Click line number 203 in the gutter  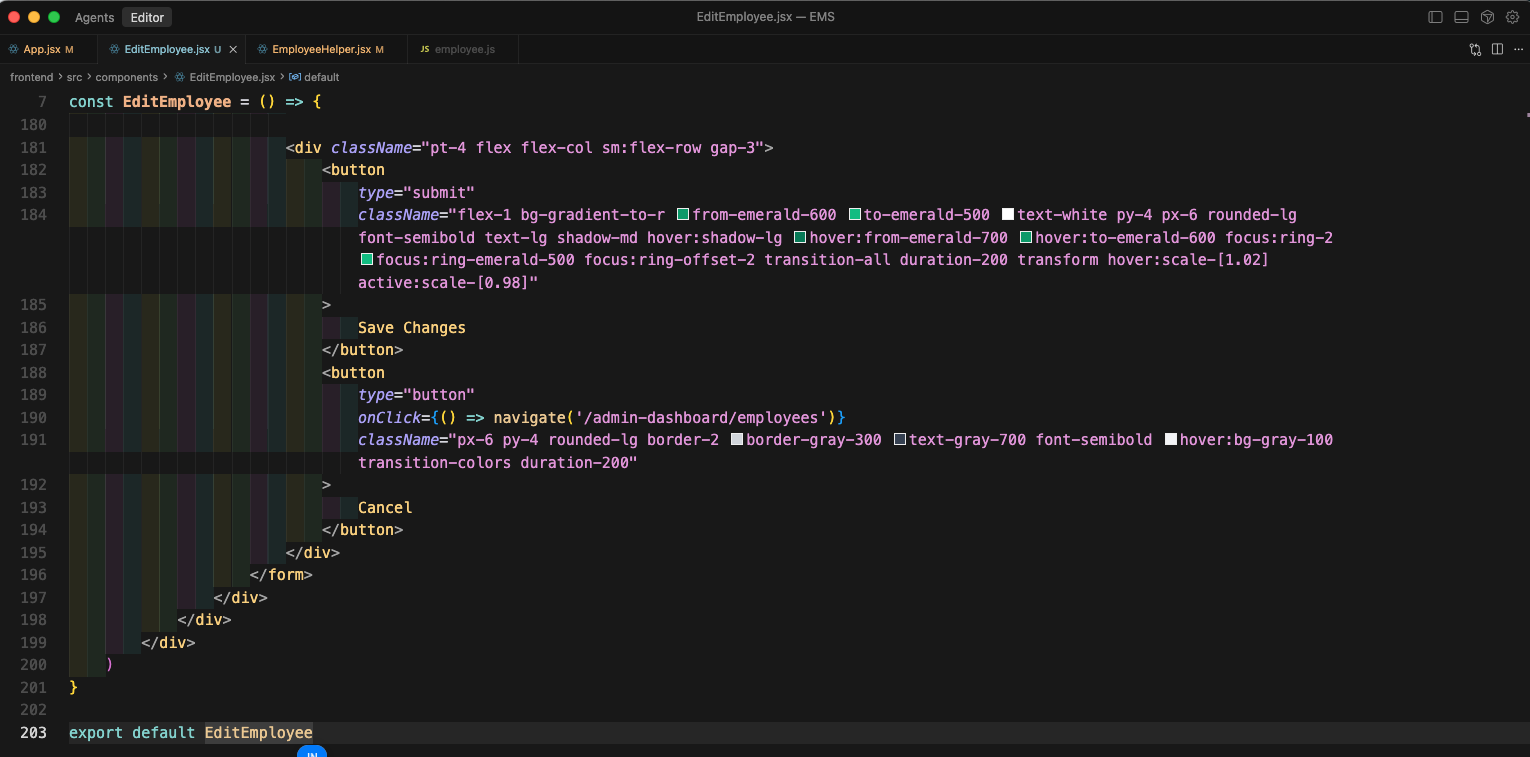point(33,732)
